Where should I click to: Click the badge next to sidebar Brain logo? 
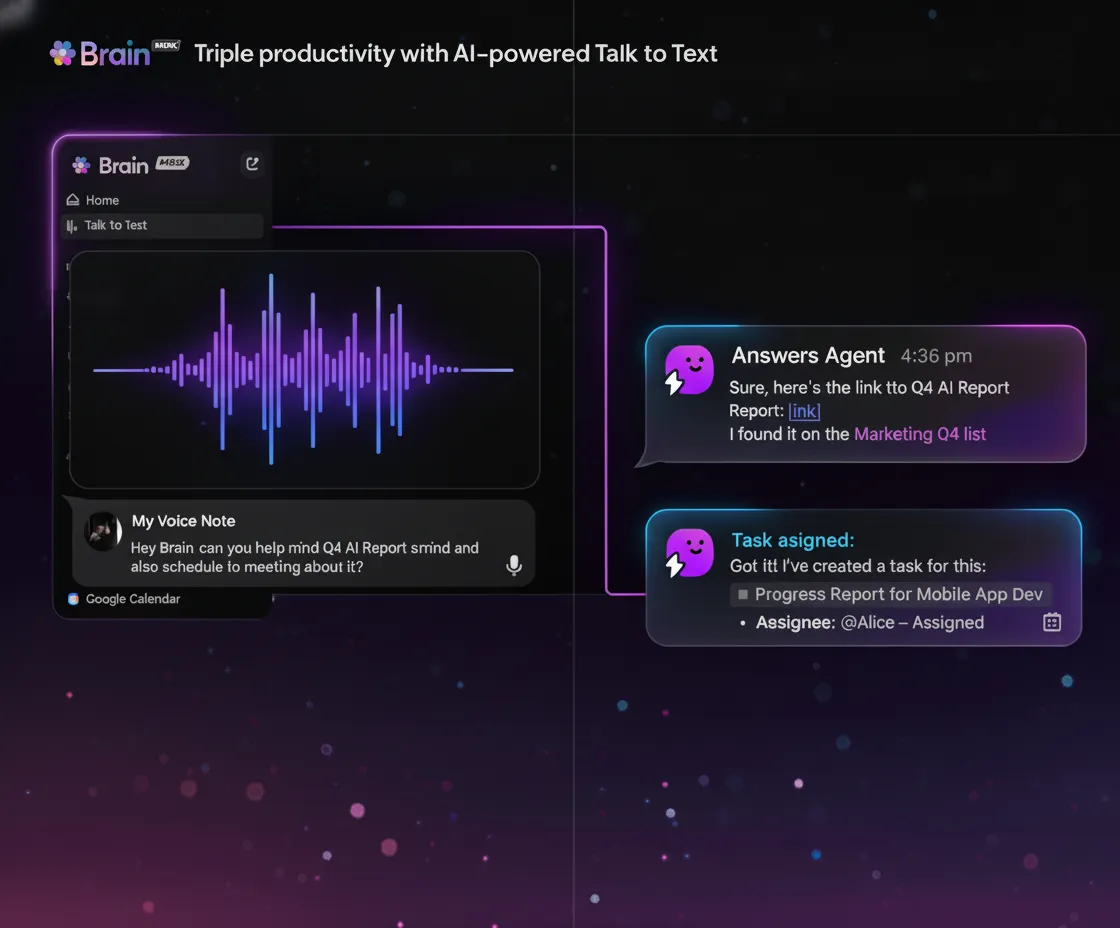tap(172, 162)
